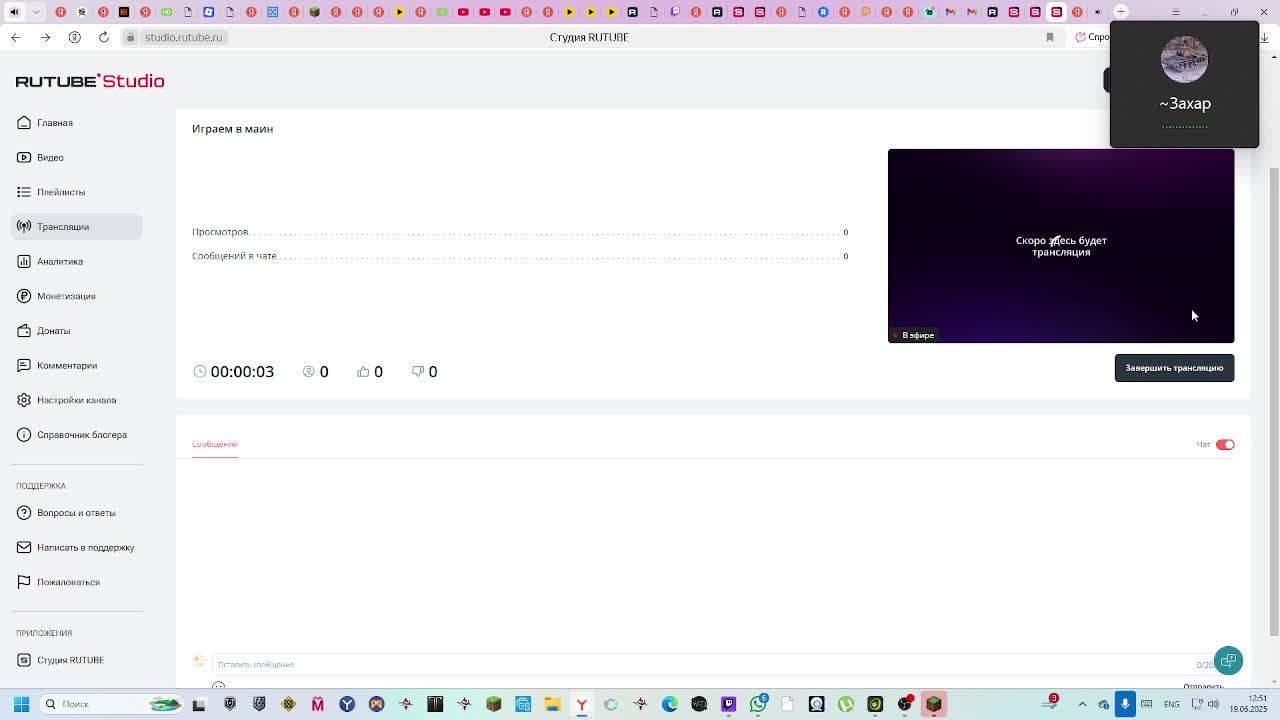Open a new browser tab with plus
1280x720 pixels.
pos(1121,12)
